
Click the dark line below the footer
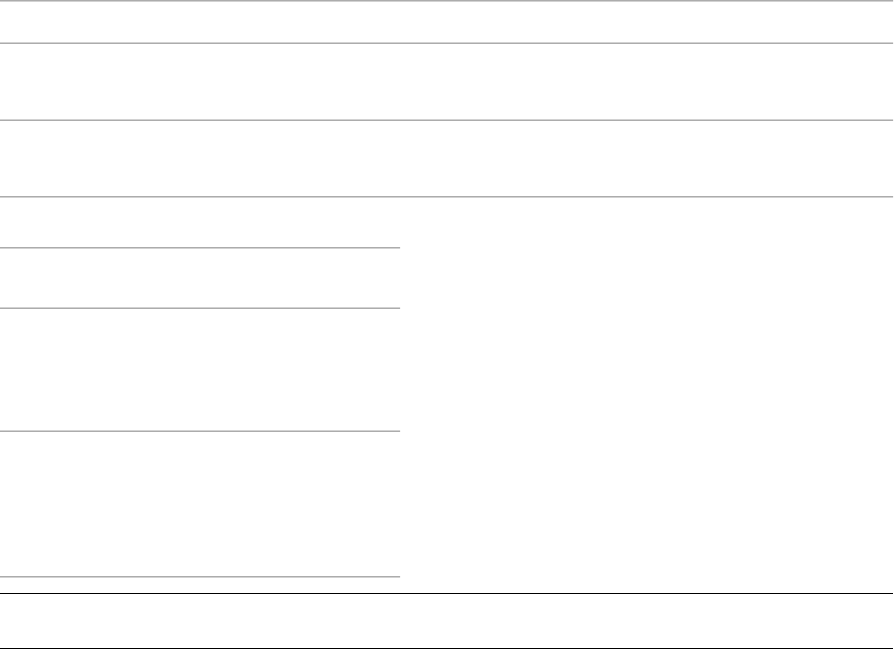446,648
